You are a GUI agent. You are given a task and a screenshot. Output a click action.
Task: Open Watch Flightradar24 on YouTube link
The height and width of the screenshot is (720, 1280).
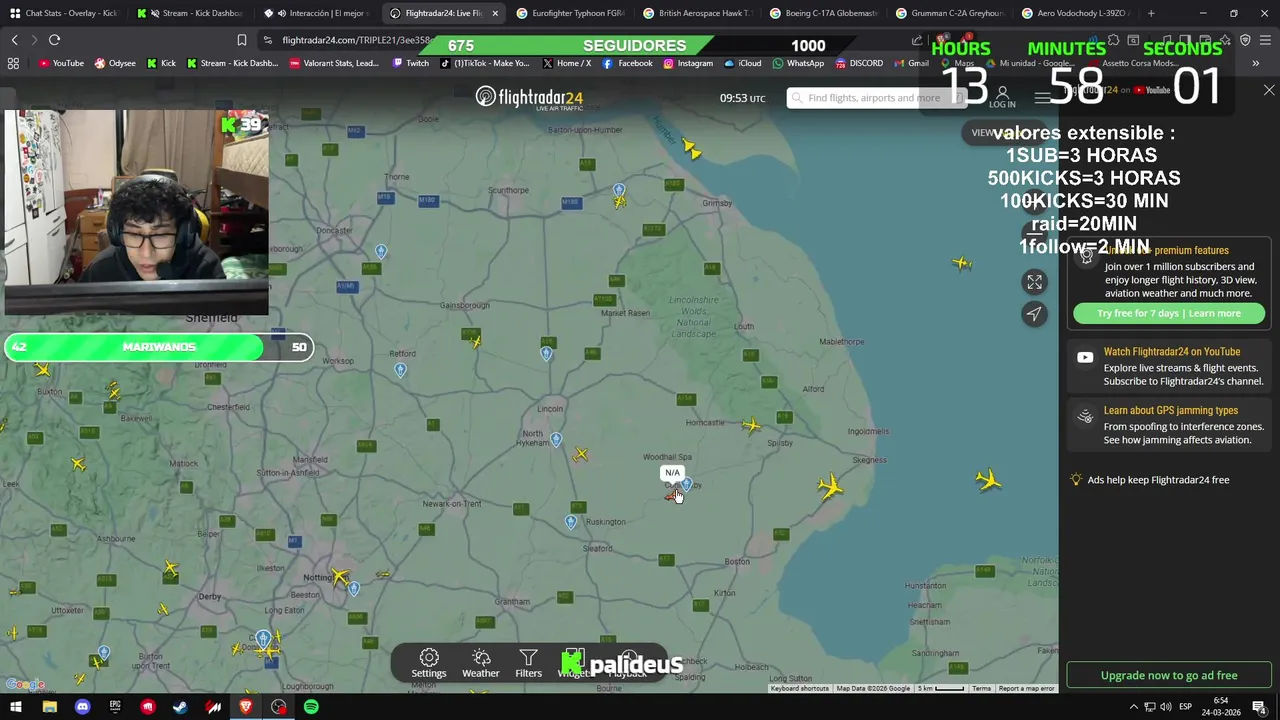click(1171, 352)
